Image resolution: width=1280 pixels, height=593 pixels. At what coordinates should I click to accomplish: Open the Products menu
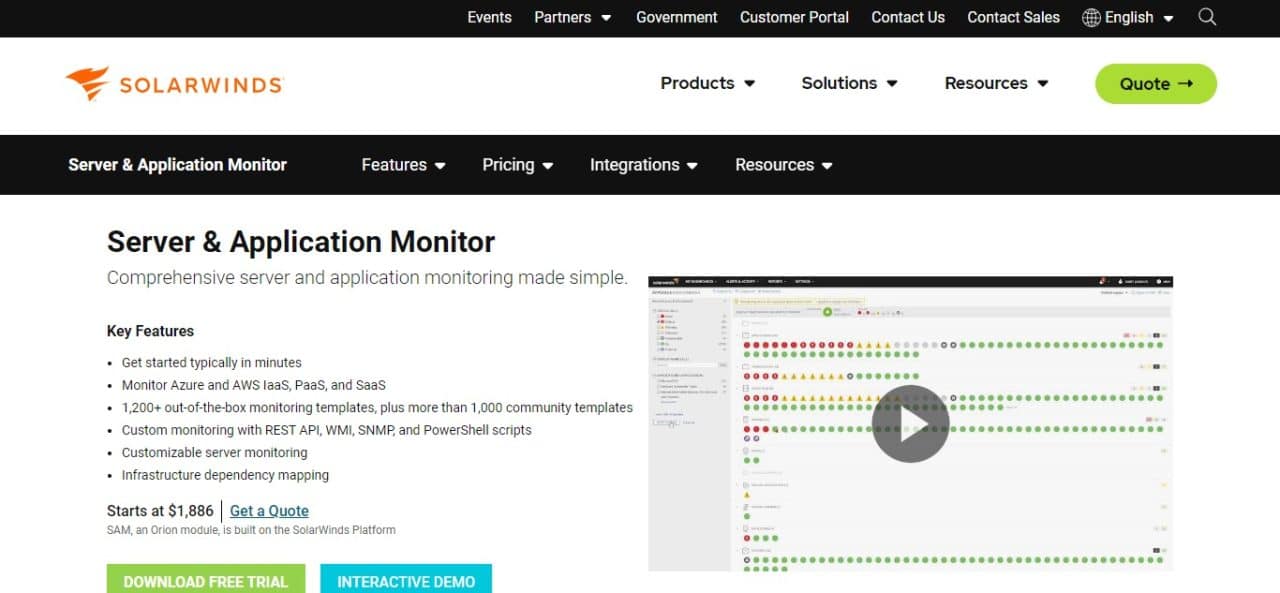708,83
